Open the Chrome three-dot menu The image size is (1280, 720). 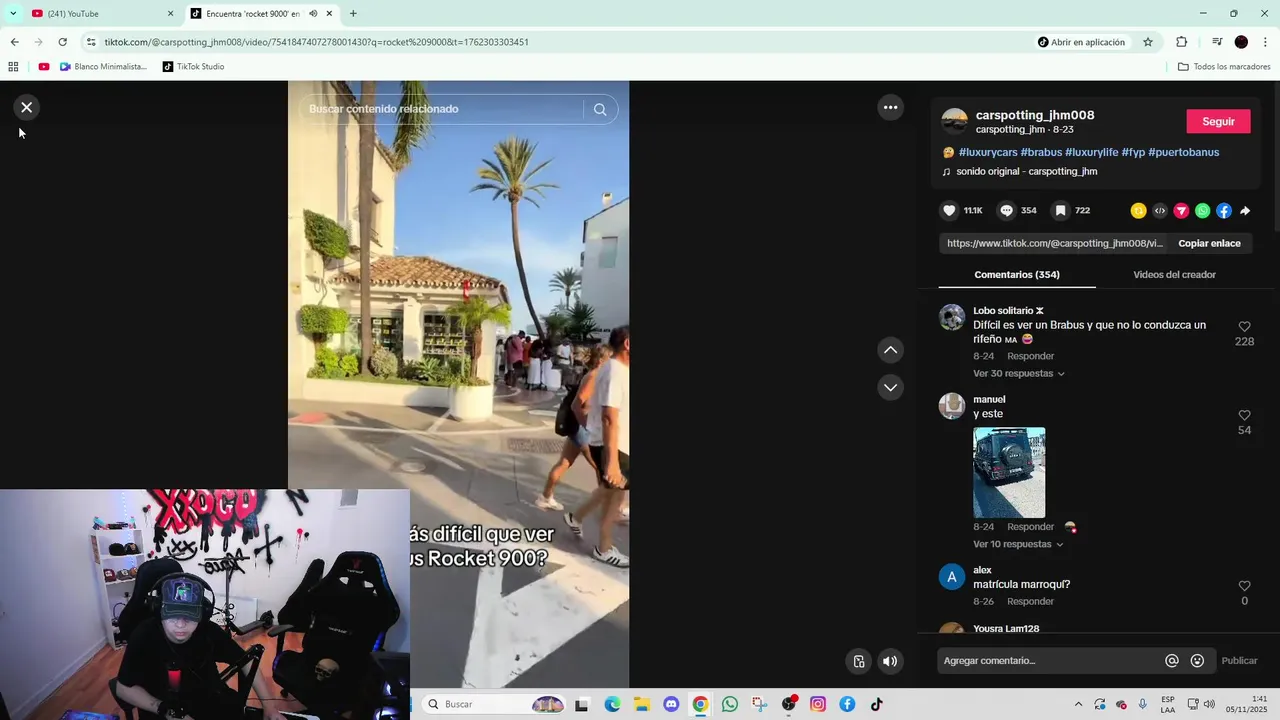tap(1266, 42)
